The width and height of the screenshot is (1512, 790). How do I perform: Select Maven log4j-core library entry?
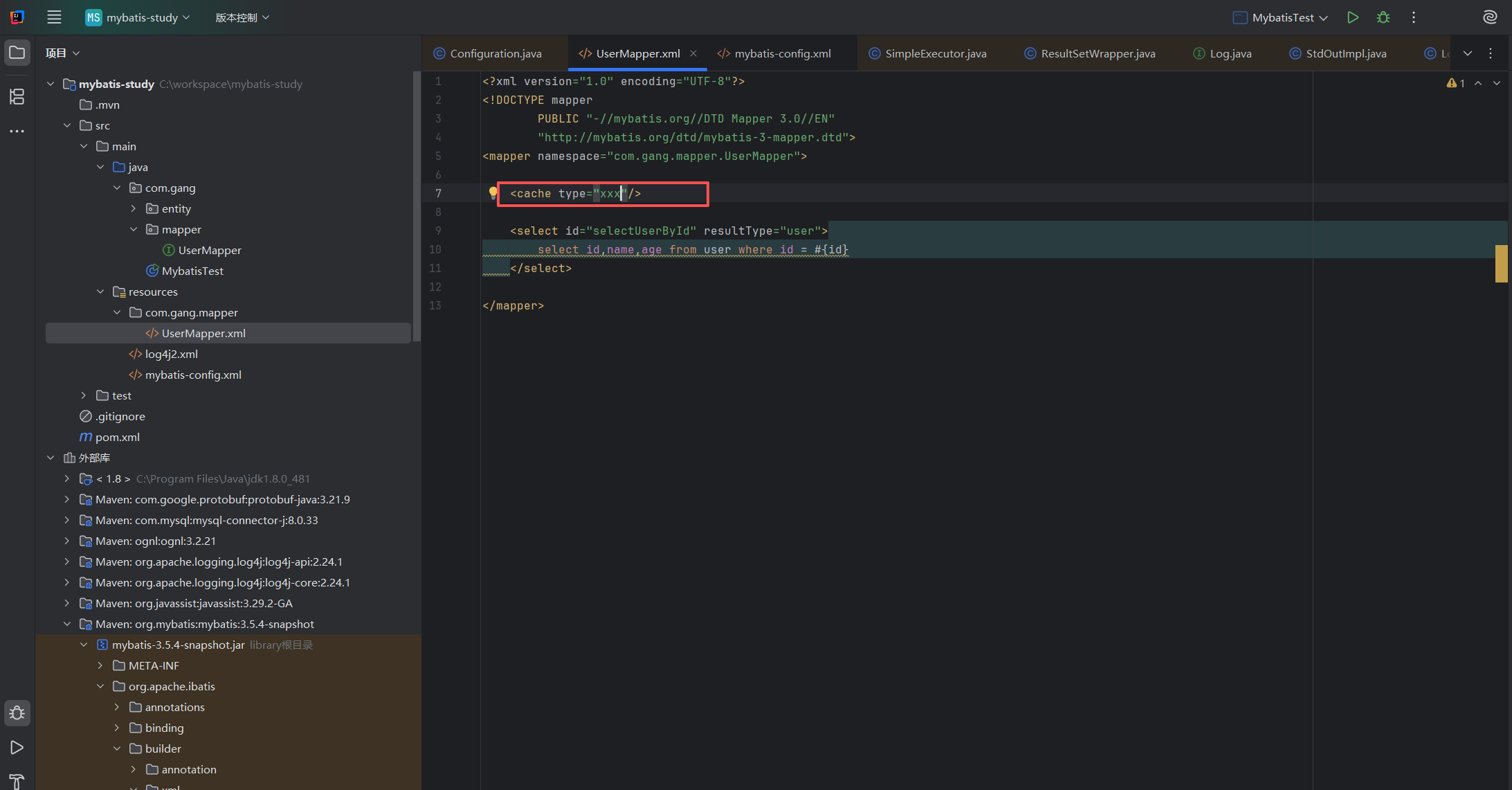(215, 582)
